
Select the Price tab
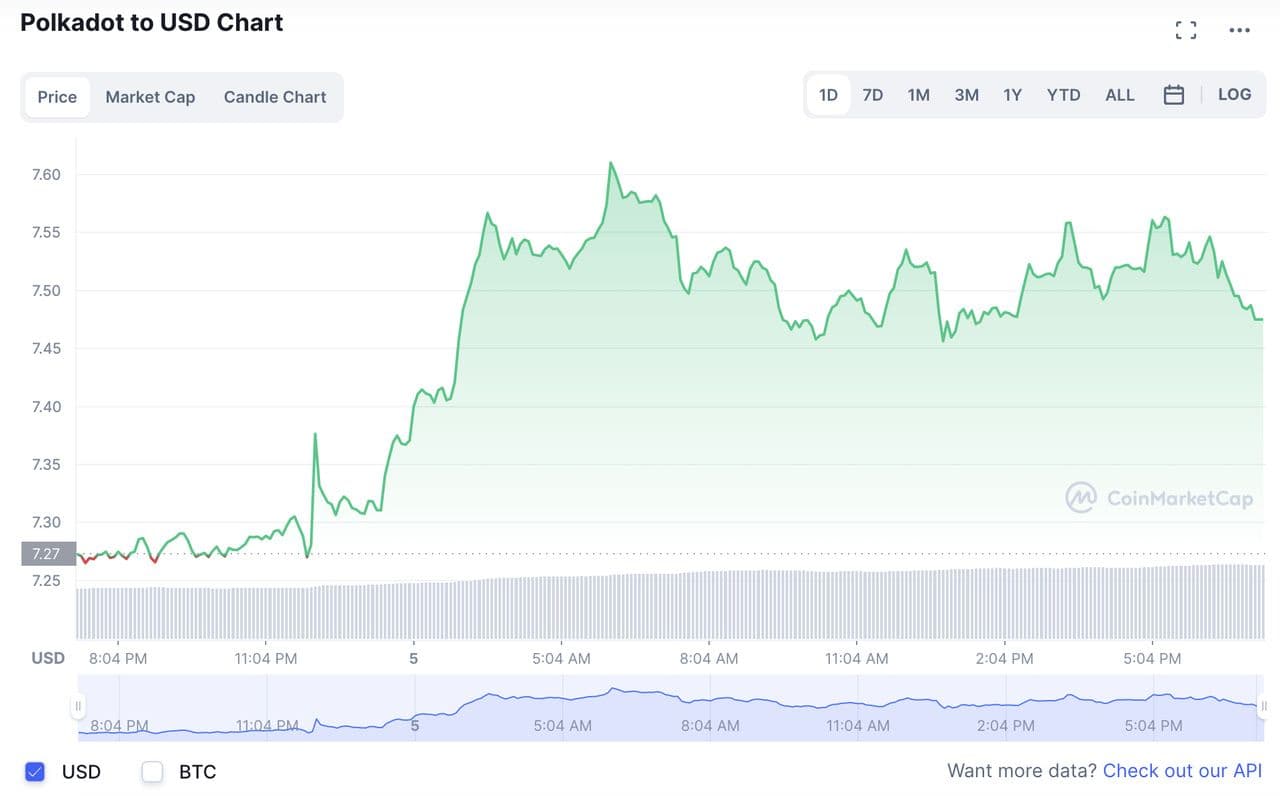tap(57, 97)
